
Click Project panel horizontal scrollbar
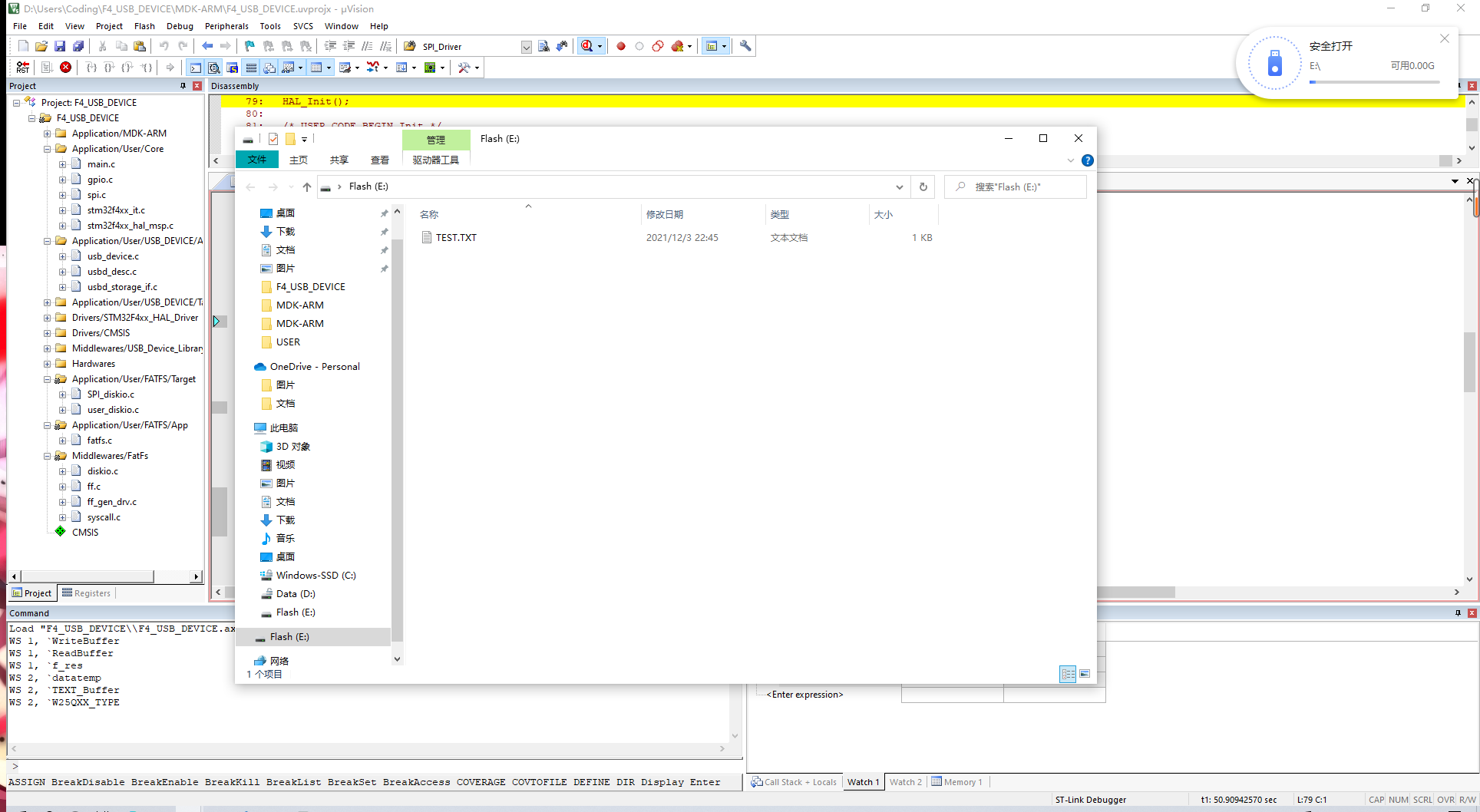coord(88,576)
